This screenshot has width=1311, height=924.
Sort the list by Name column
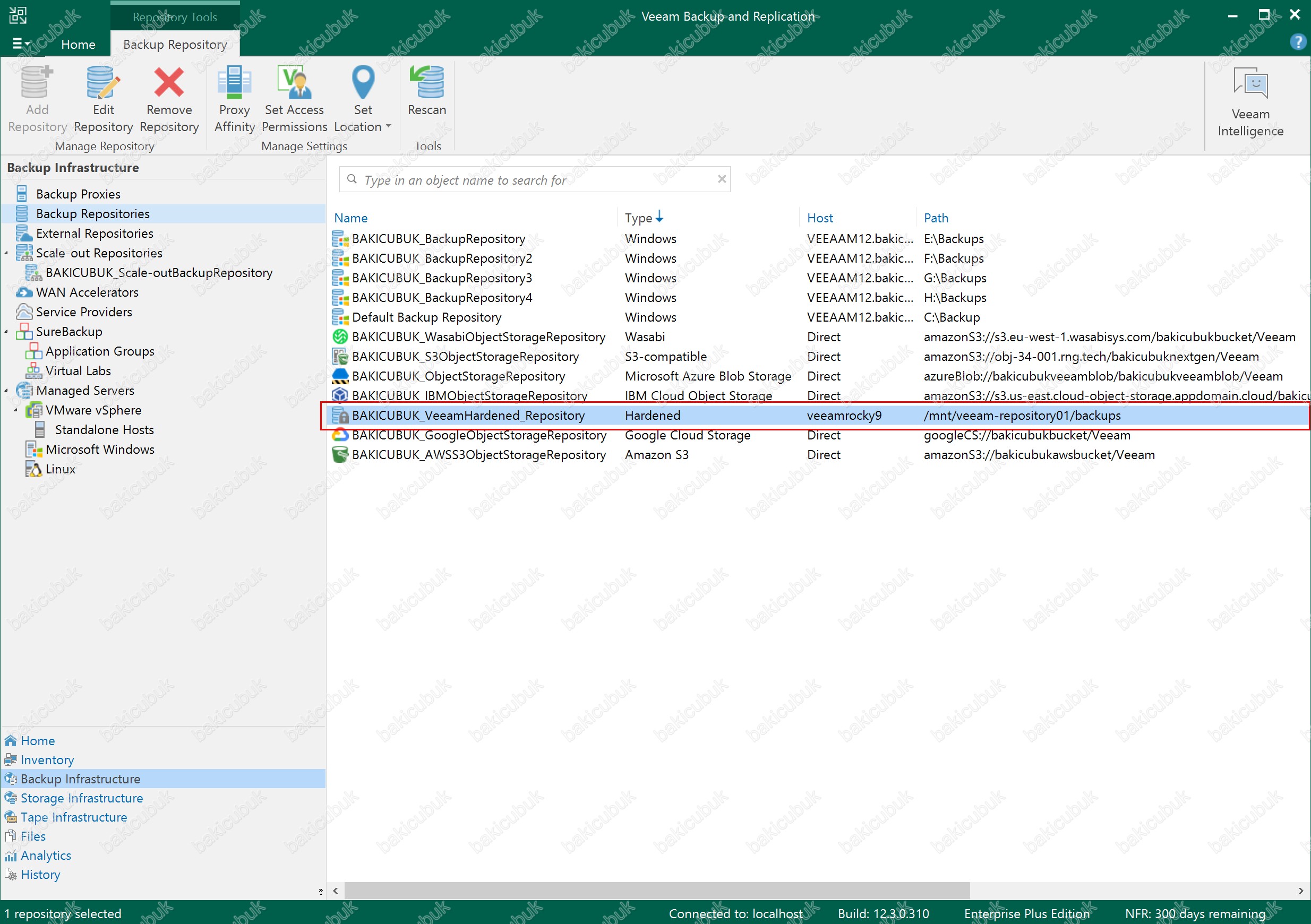point(350,218)
